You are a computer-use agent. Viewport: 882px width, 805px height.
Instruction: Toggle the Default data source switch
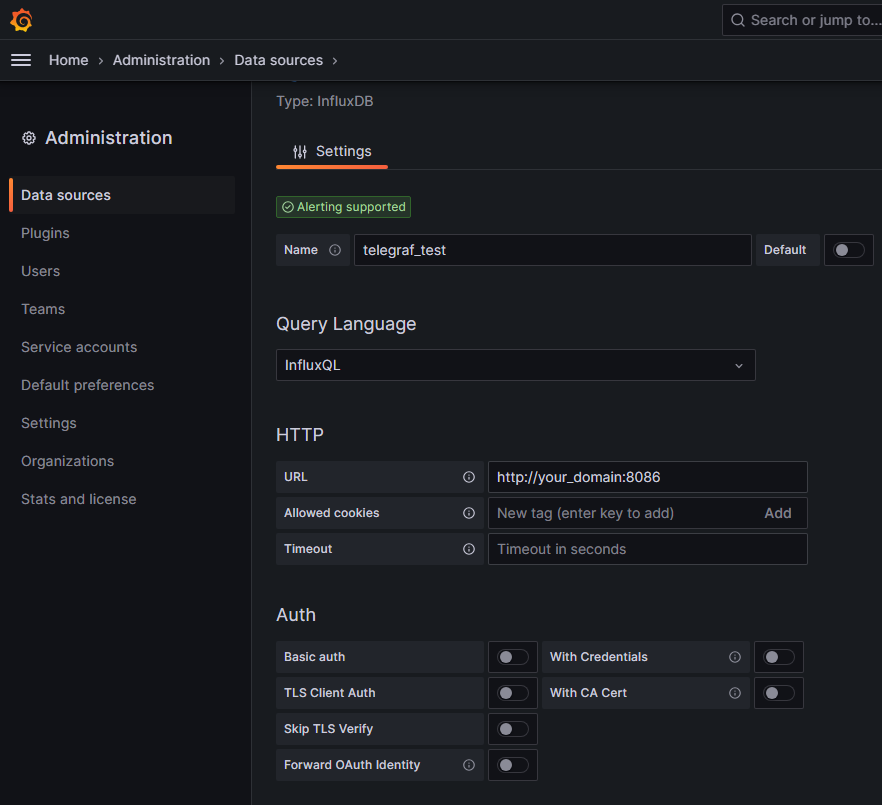tap(849, 250)
